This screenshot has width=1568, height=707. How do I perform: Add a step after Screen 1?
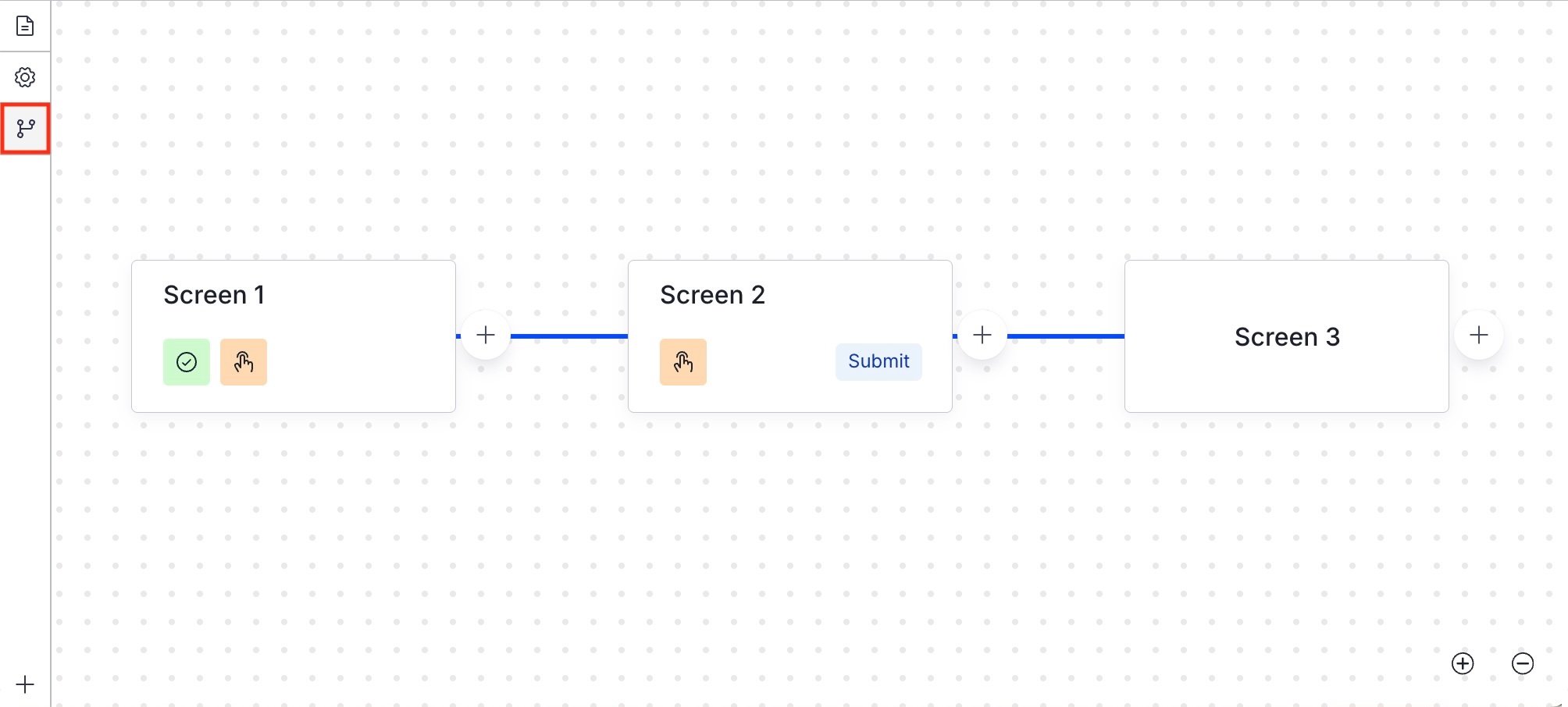[x=486, y=336]
